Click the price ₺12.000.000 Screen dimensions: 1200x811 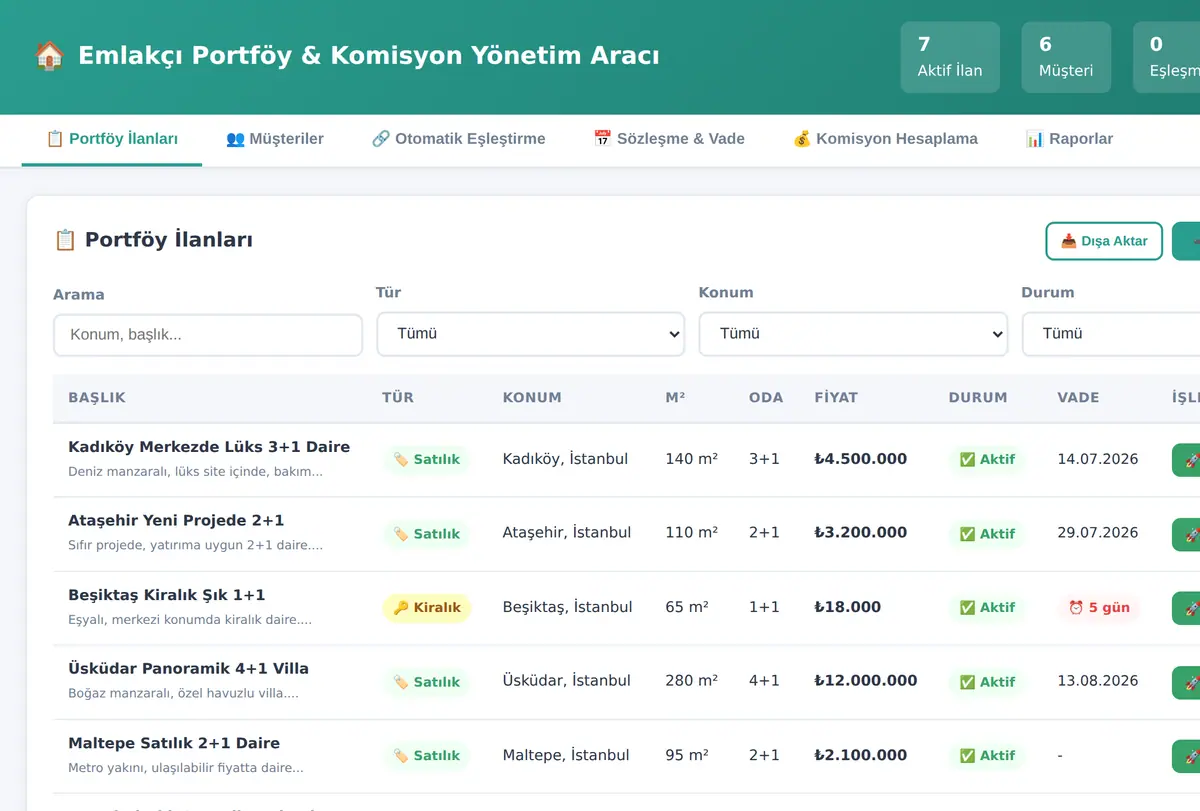[866, 681]
